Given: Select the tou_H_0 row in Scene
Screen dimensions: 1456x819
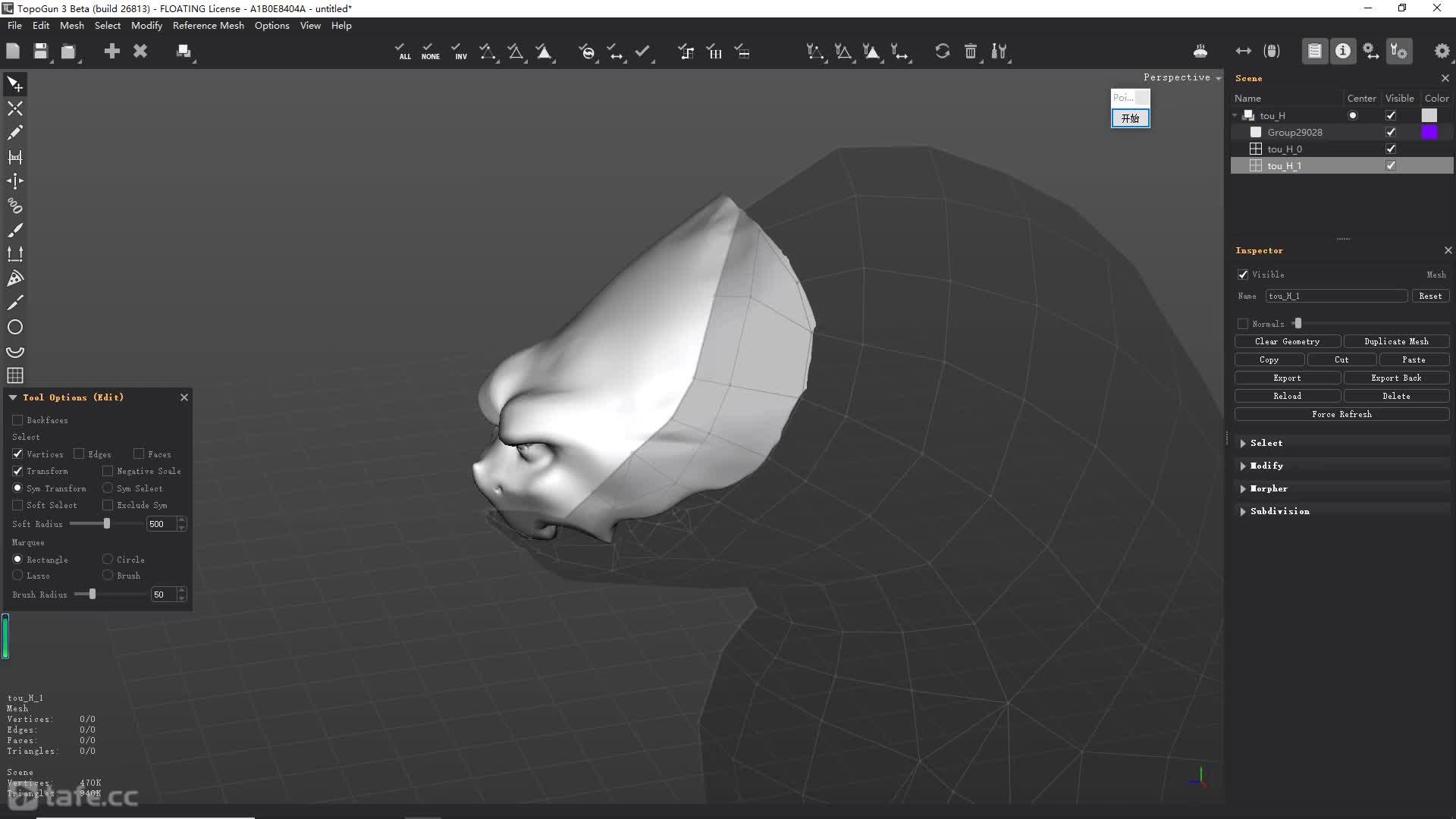Looking at the screenshot, I should point(1341,149).
